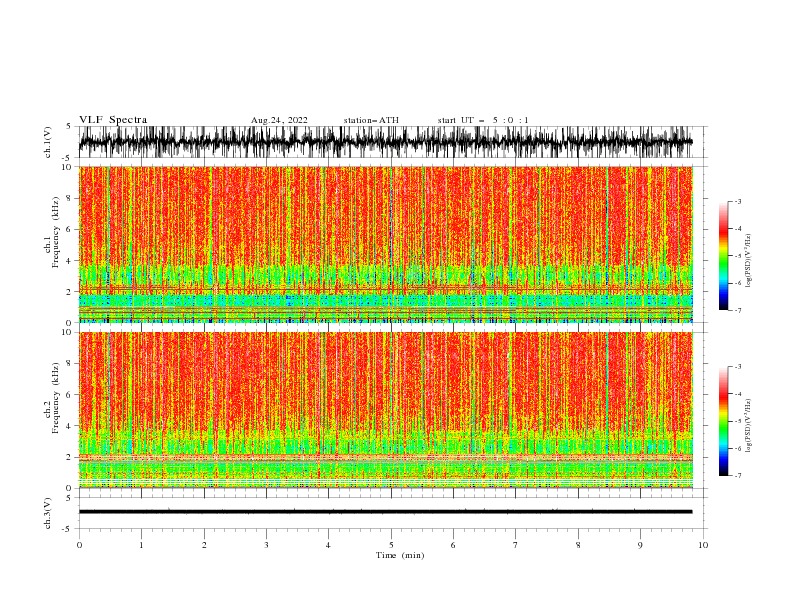Click the "-3" label on the ch.1 color bar
The image size is (792, 612).
(x=737, y=201)
